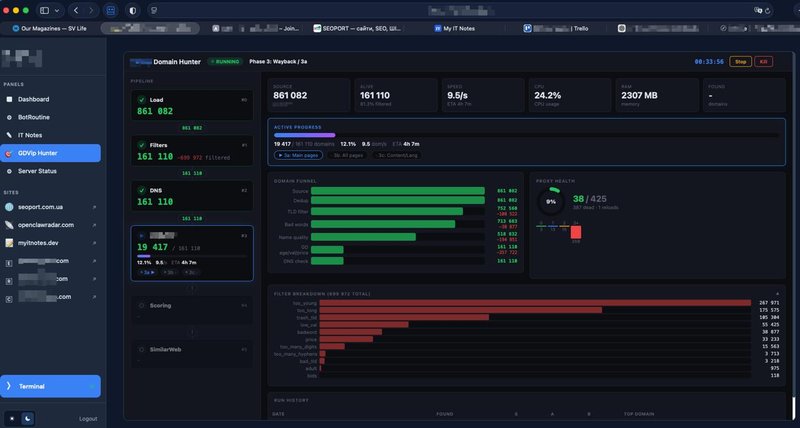Click the Stop button
The width and height of the screenshot is (800, 428).
pos(740,62)
